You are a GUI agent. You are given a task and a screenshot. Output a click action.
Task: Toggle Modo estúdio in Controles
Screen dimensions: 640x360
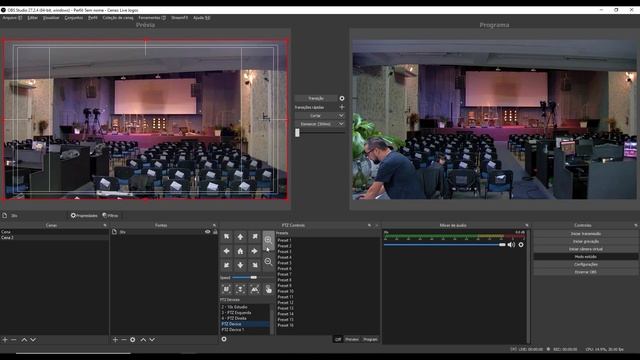586,257
